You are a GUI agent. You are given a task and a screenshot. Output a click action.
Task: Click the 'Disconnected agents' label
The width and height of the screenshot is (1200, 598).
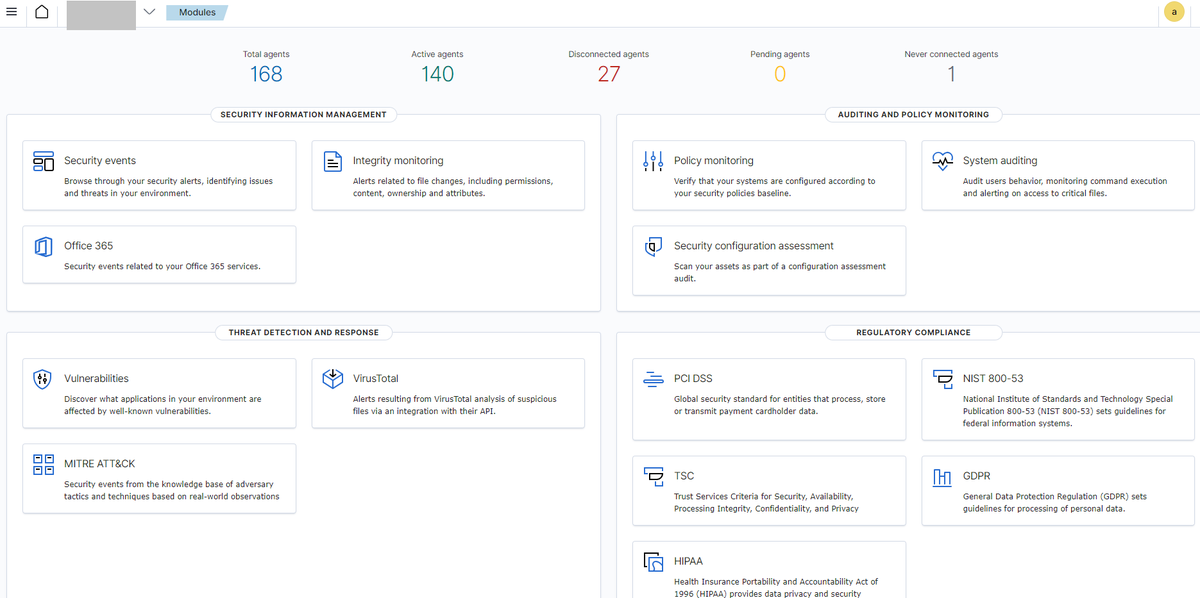pos(609,54)
